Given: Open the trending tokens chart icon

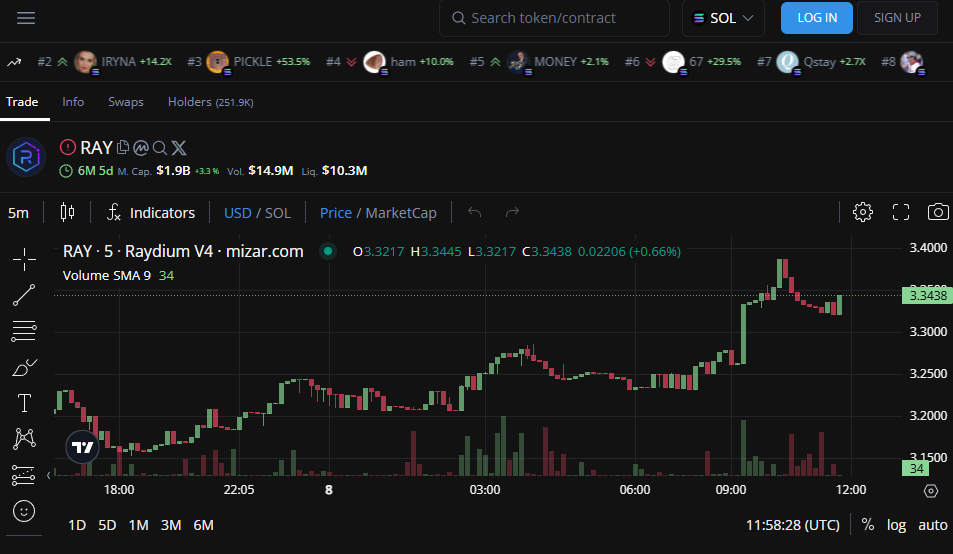Looking at the screenshot, I should tap(14, 61).
